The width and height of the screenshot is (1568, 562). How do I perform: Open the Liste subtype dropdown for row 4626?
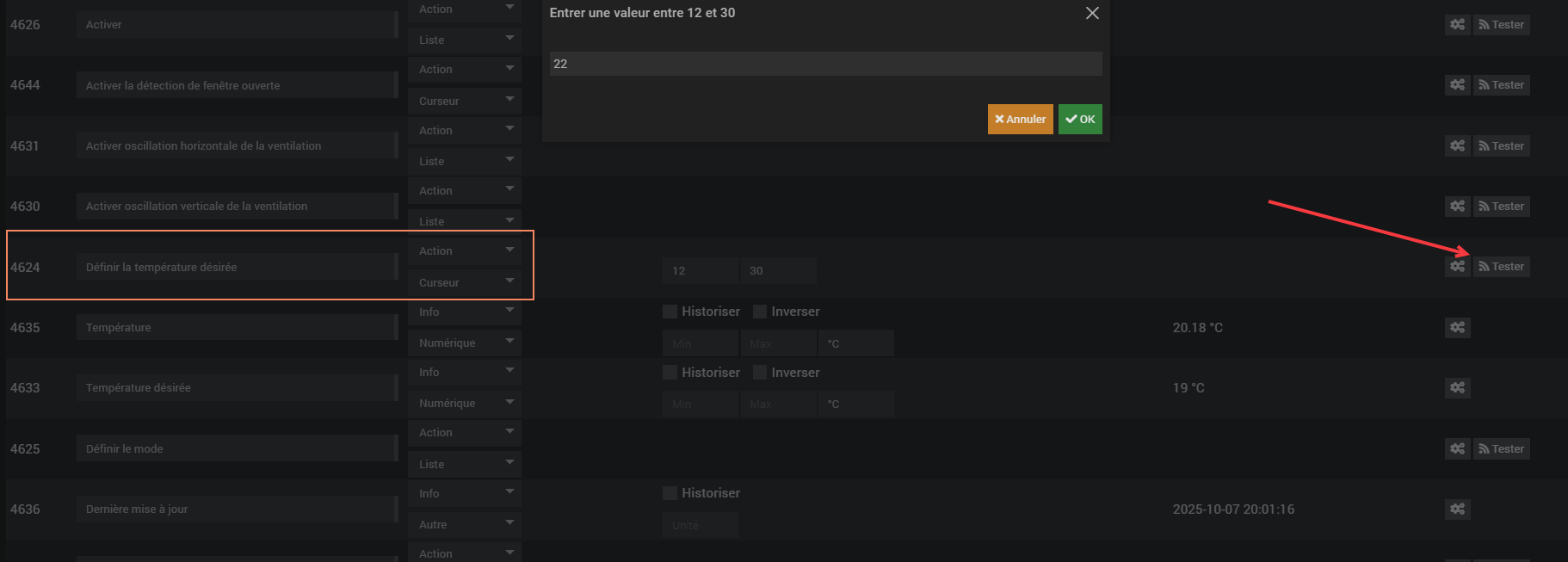[x=465, y=40]
